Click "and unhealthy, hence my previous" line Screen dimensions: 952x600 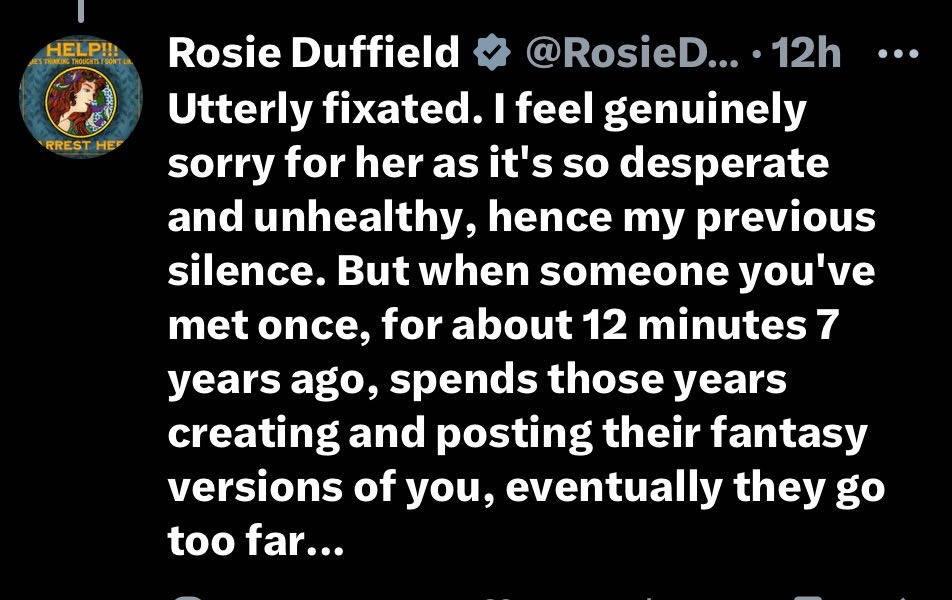tap(521, 218)
